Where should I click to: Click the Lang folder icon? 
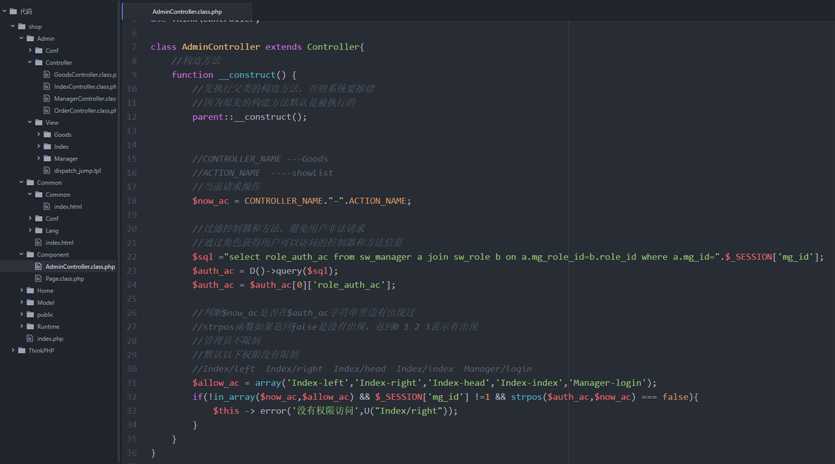(x=39, y=230)
